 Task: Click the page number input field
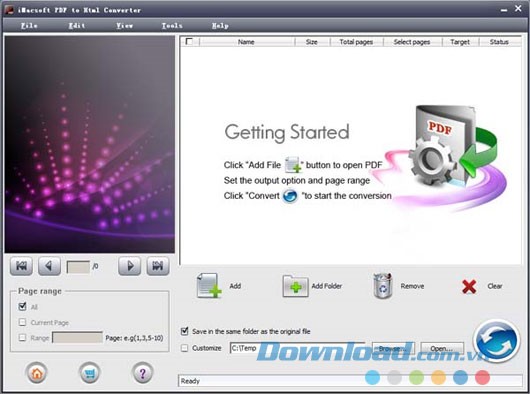click(x=78, y=267)
